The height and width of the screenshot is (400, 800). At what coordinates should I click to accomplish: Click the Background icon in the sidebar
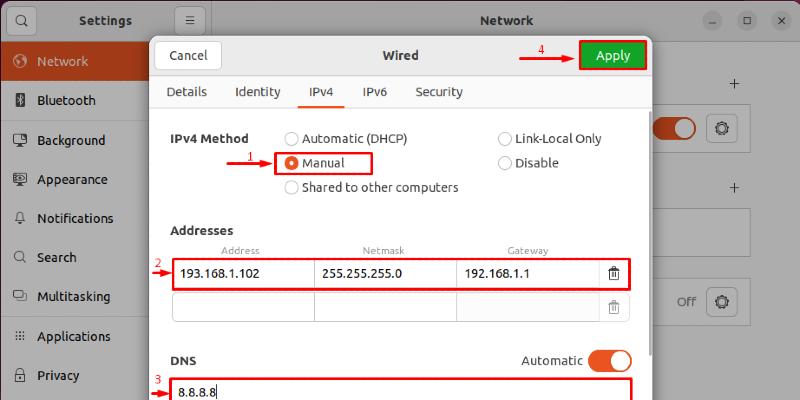pyautogui.click(x=20, y=140)
